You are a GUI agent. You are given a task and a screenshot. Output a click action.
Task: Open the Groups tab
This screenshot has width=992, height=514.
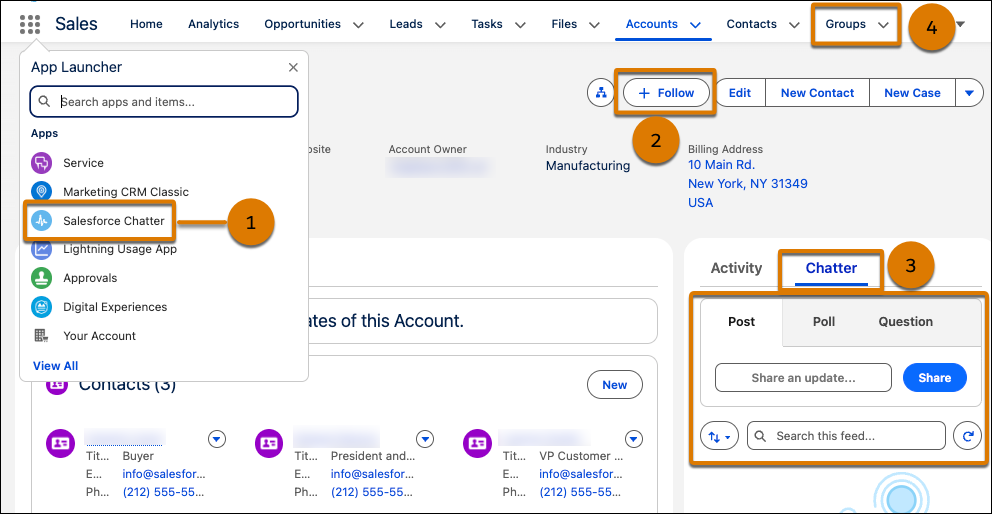pos(846,24)
